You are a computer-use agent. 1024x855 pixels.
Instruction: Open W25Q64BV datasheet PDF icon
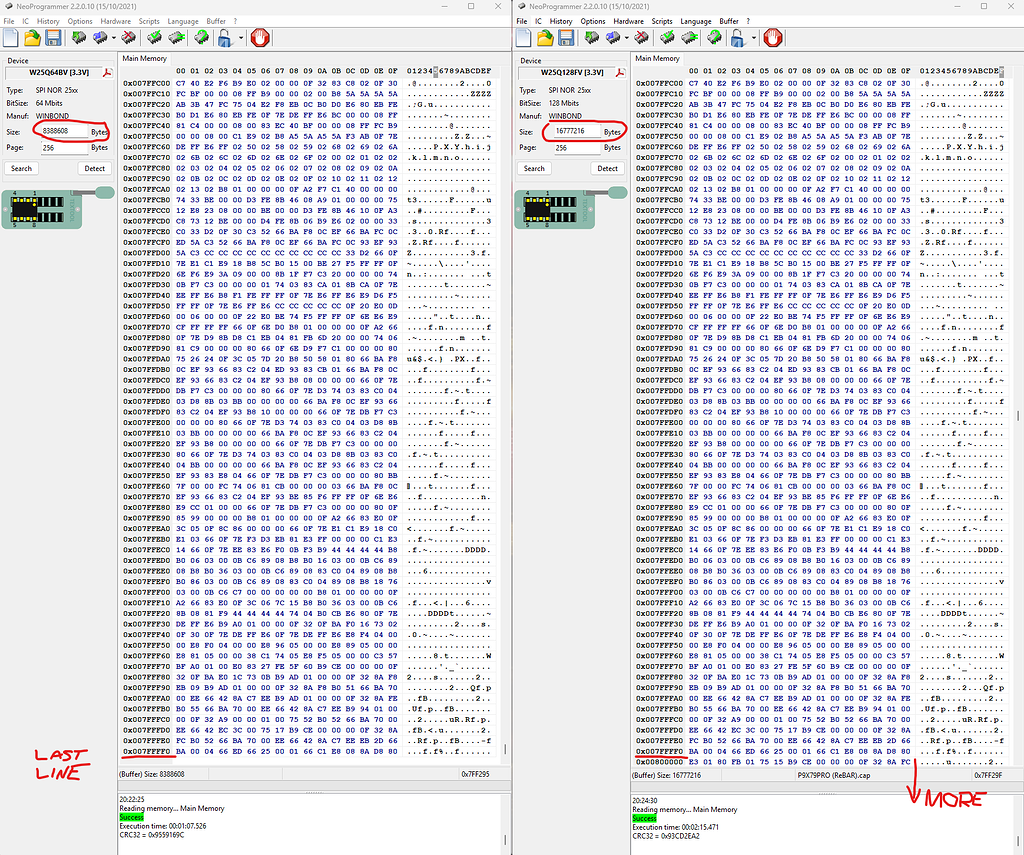coord(107,73)
